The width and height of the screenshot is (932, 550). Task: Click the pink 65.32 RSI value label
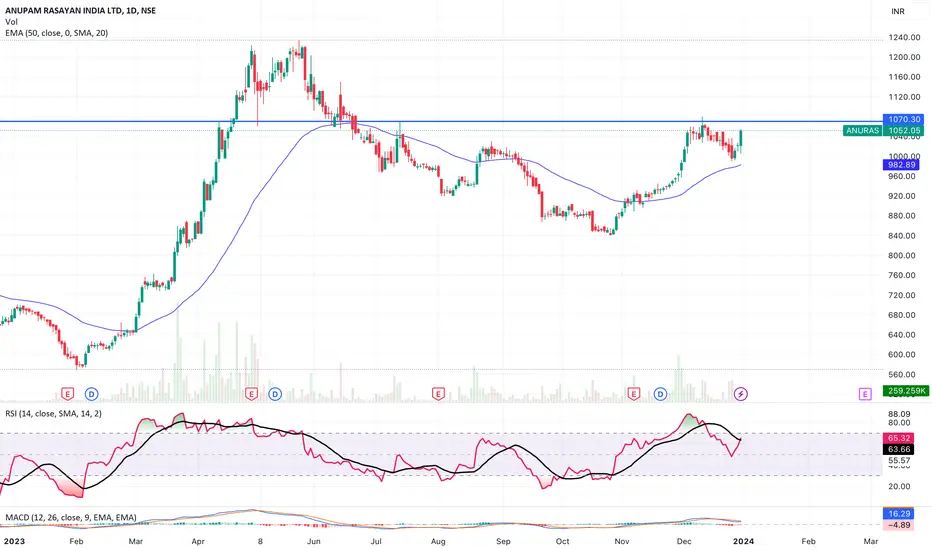click(899, 438)
